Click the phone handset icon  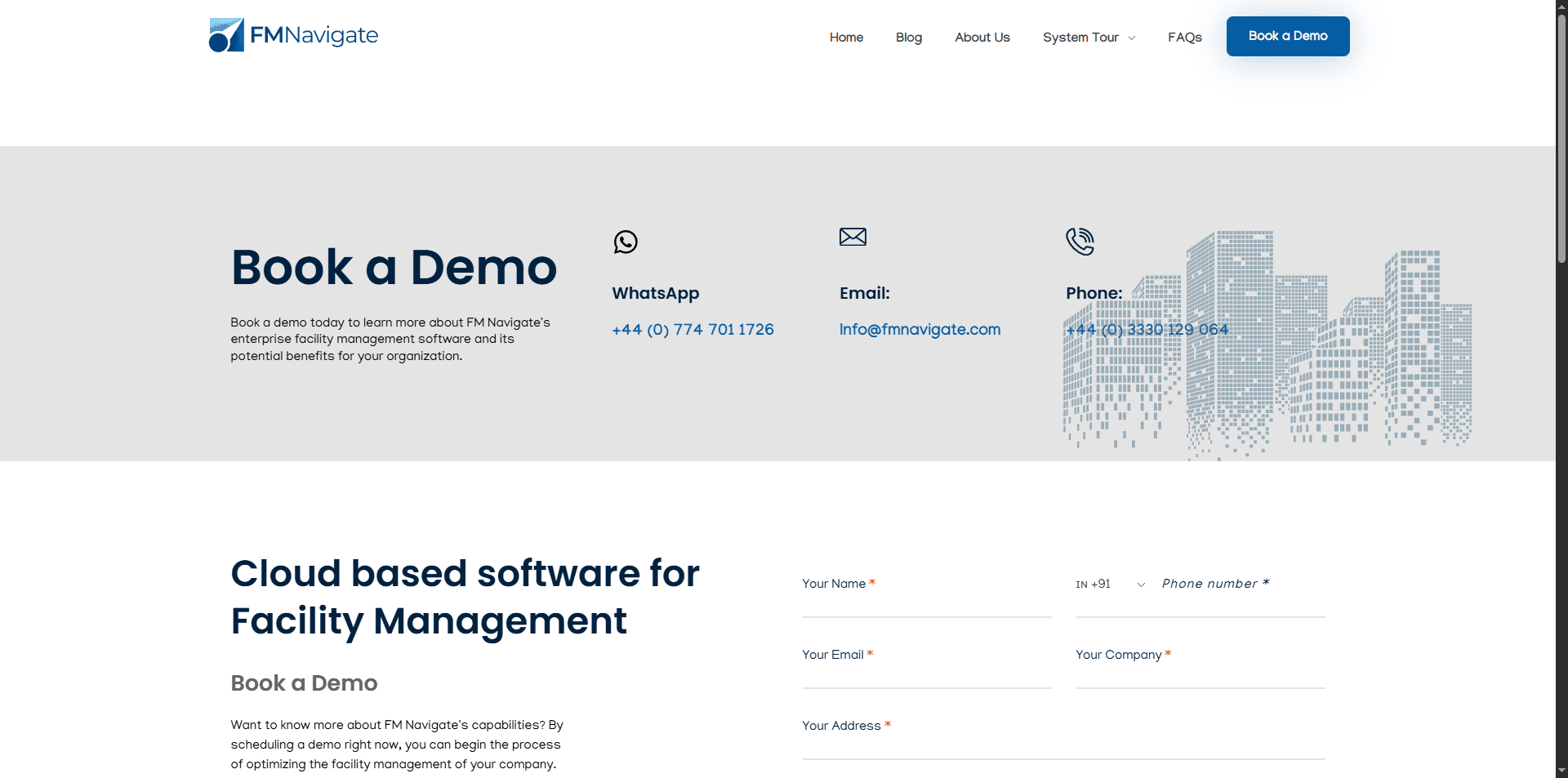point(1080,242)
